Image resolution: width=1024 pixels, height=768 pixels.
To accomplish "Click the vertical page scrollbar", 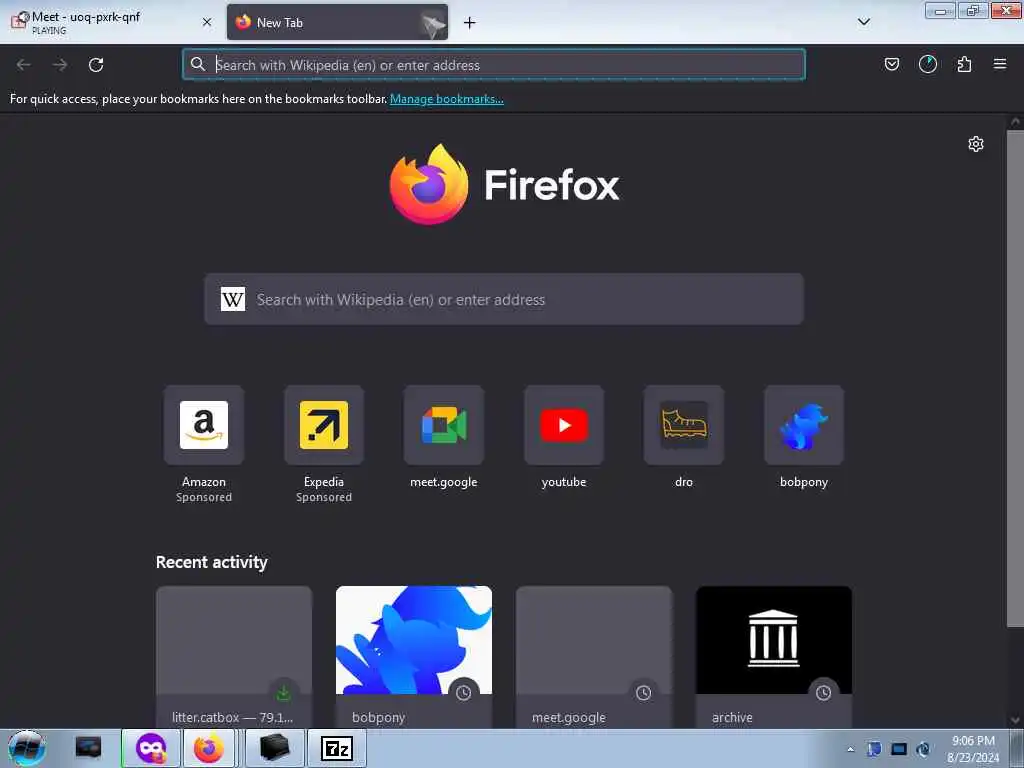I will point(1014,379).
